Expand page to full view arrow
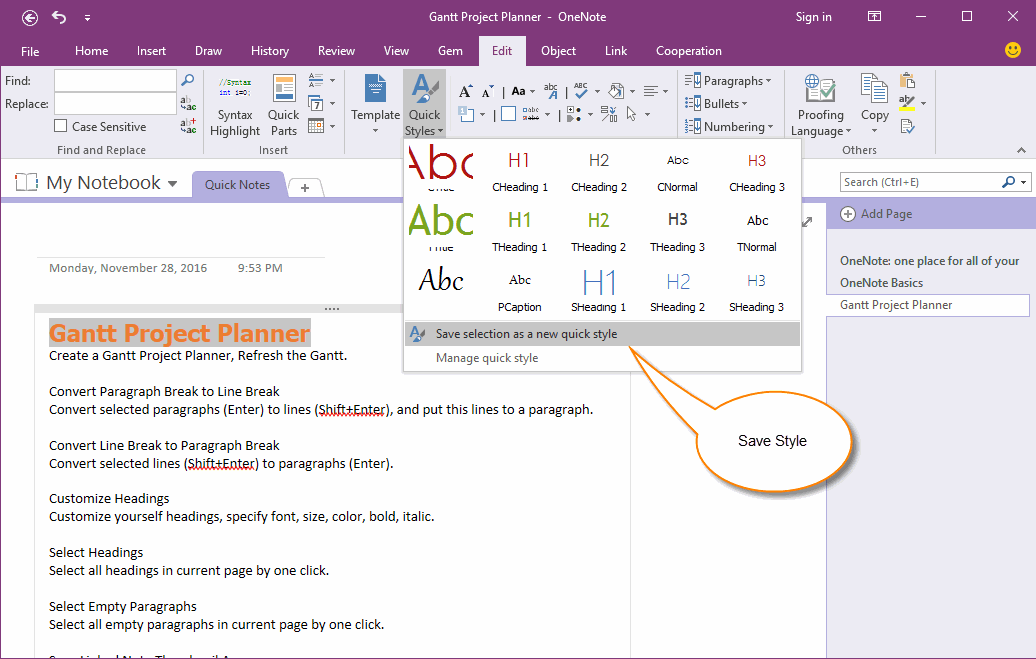This screenshot has height=659, width=1036. (807, 222)
